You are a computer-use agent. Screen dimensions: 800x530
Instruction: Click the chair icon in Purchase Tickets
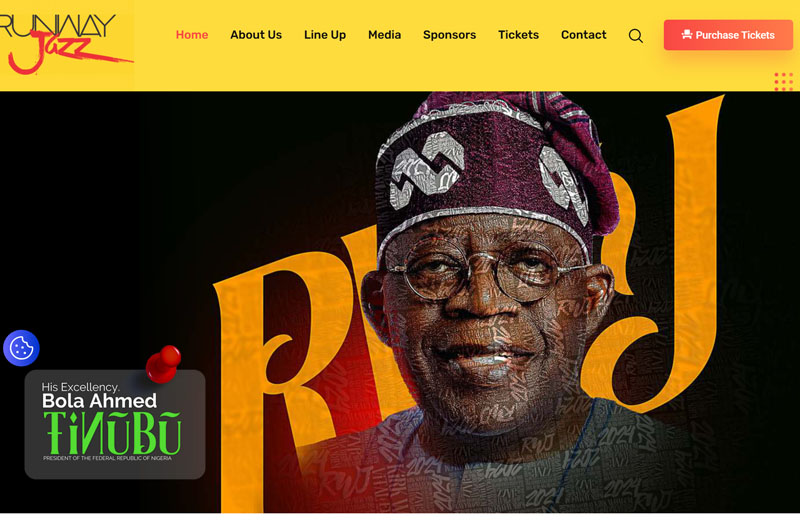(687, 35)
